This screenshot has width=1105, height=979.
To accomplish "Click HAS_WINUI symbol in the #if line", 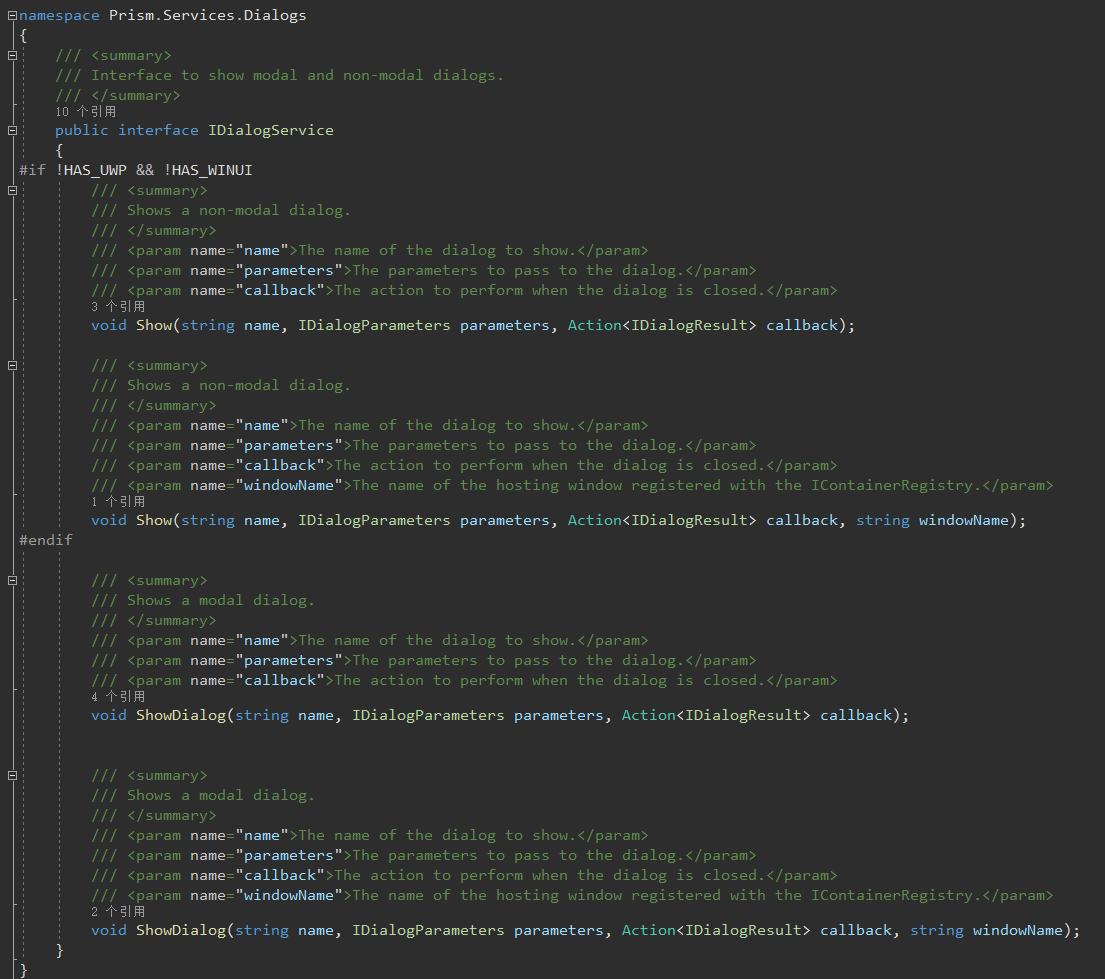I will click(x=211, y=170).
